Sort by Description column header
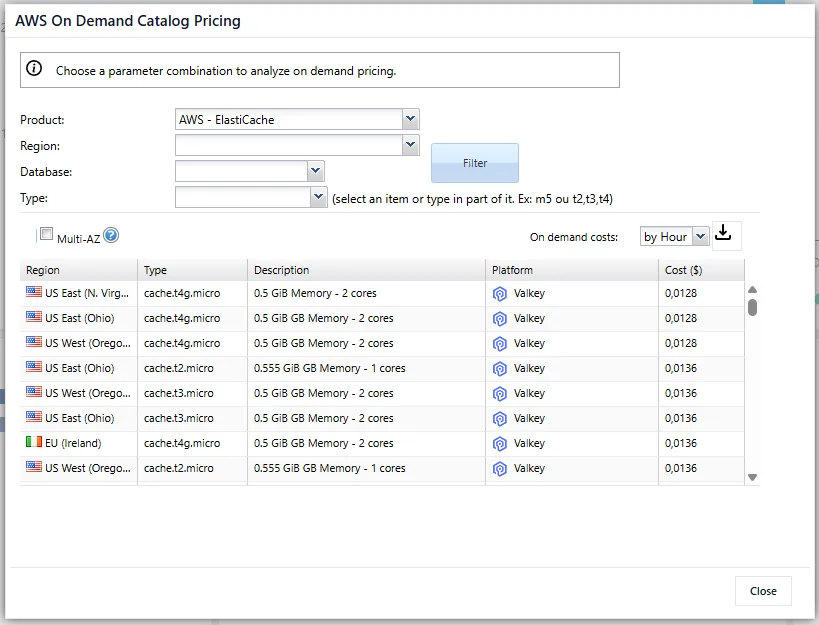This screenshot has width=819, height=625. 367,270
